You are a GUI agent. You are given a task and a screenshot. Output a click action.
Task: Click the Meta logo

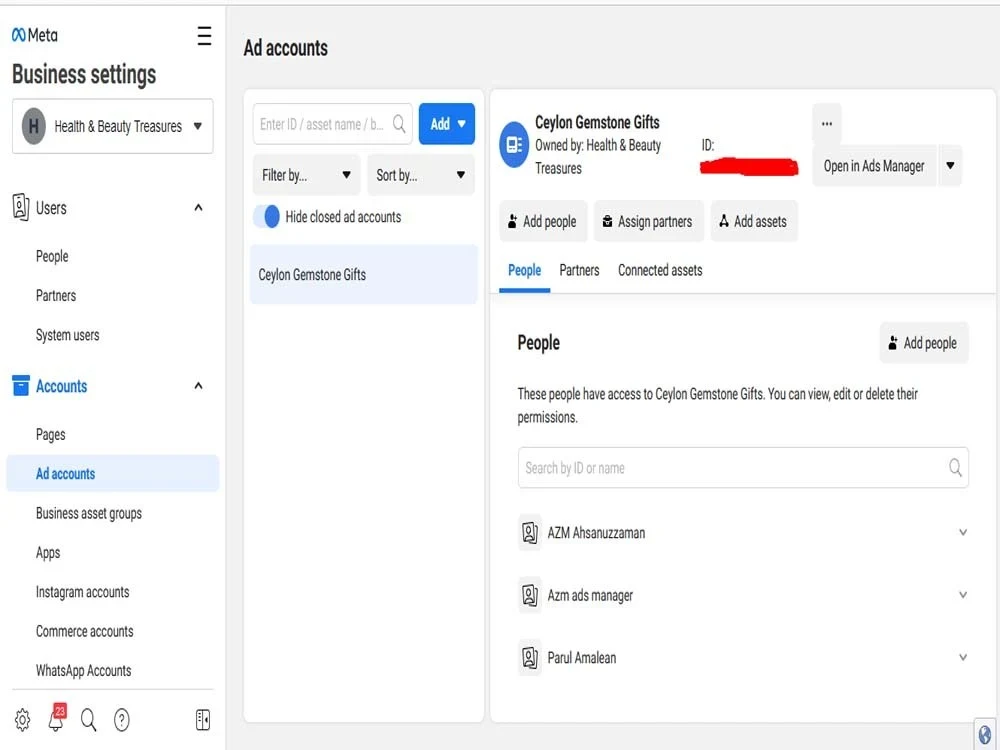(34, 35)
